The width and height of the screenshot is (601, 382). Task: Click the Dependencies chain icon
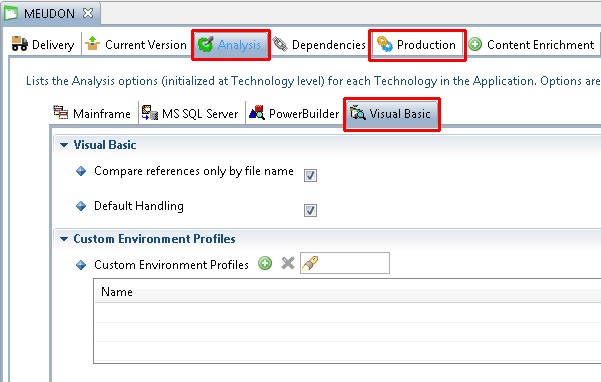click(x=280, y=44)
